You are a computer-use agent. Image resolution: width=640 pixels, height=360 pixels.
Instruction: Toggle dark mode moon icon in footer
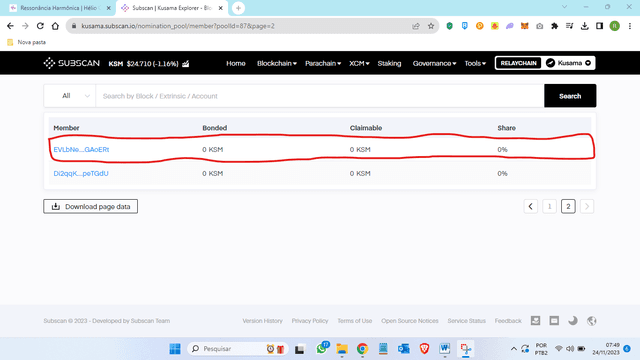click(573, 321)
